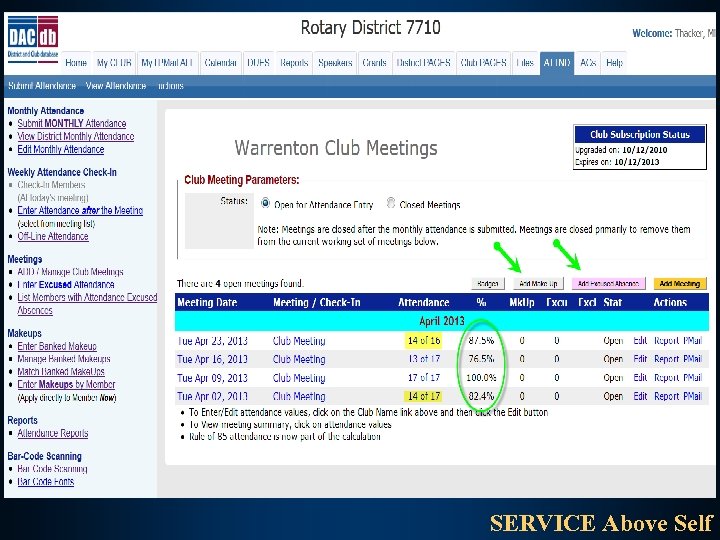
Task: Click PMail for Apr 02 meeting
Action: click(692, 396)
